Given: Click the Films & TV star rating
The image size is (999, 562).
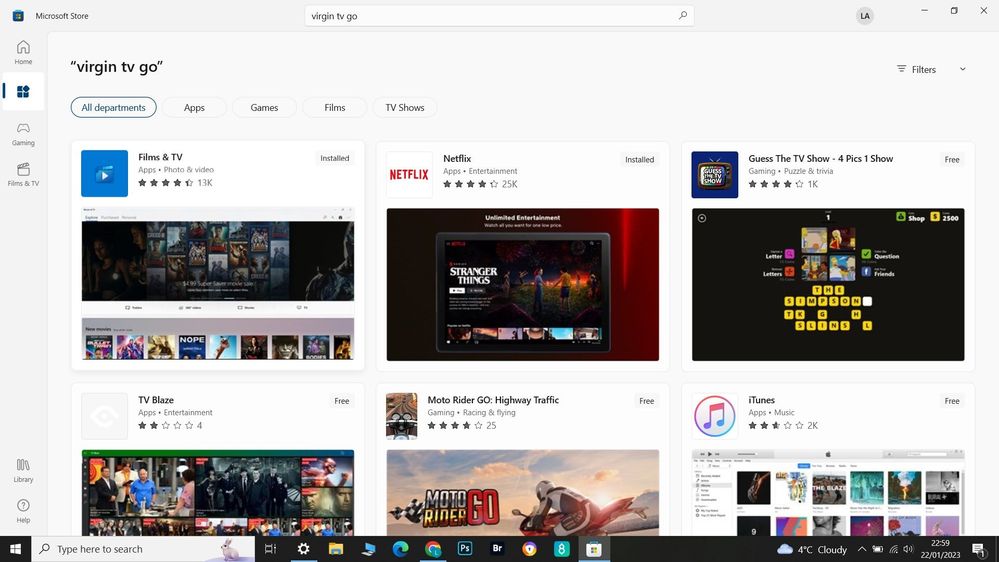Looking at the screenshot, I should click(166, 182).
